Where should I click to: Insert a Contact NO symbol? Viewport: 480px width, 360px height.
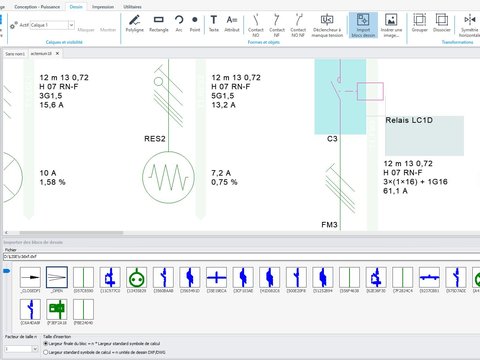tap(256, 25)
